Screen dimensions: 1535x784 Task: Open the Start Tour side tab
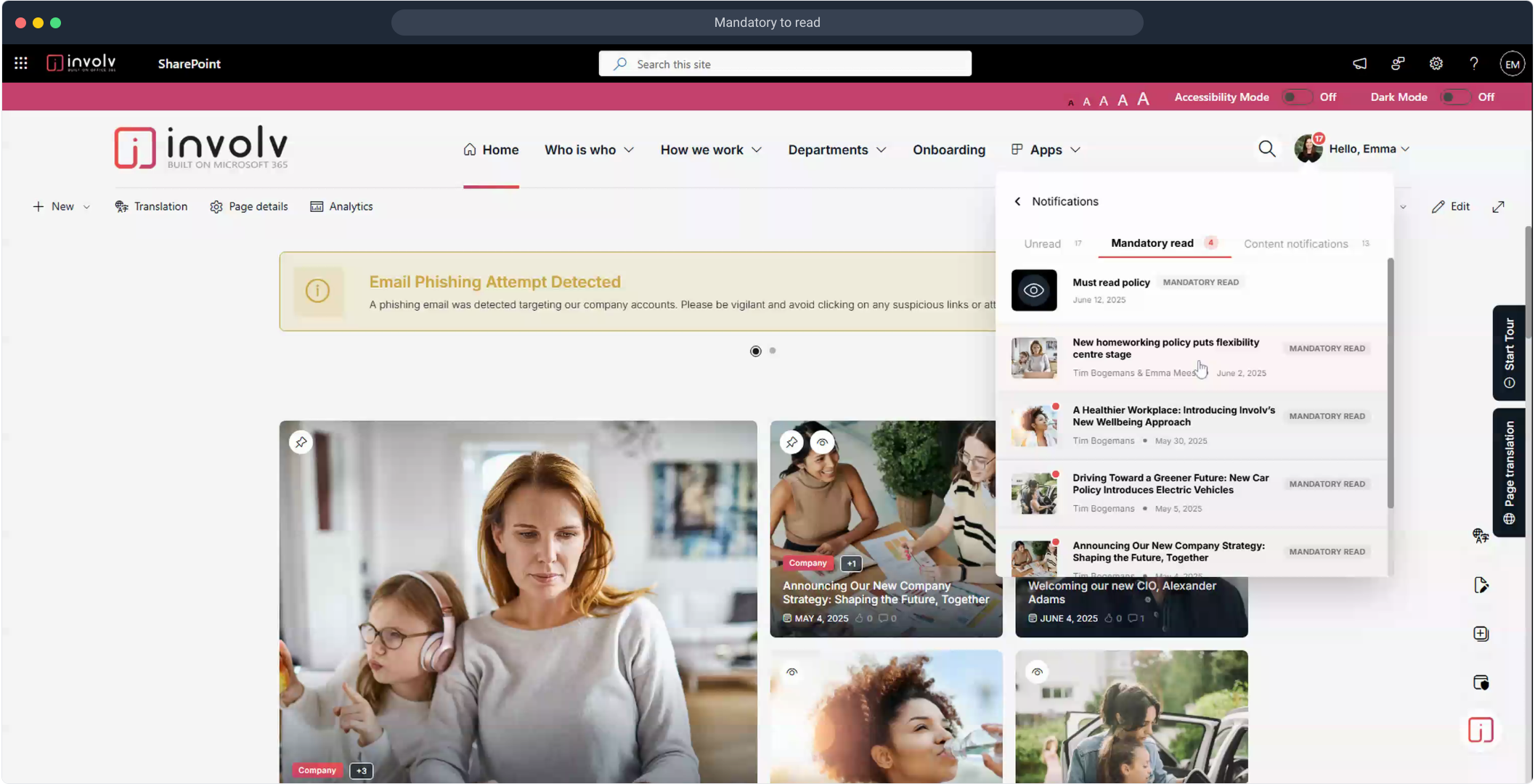(x=1509, y=353)
